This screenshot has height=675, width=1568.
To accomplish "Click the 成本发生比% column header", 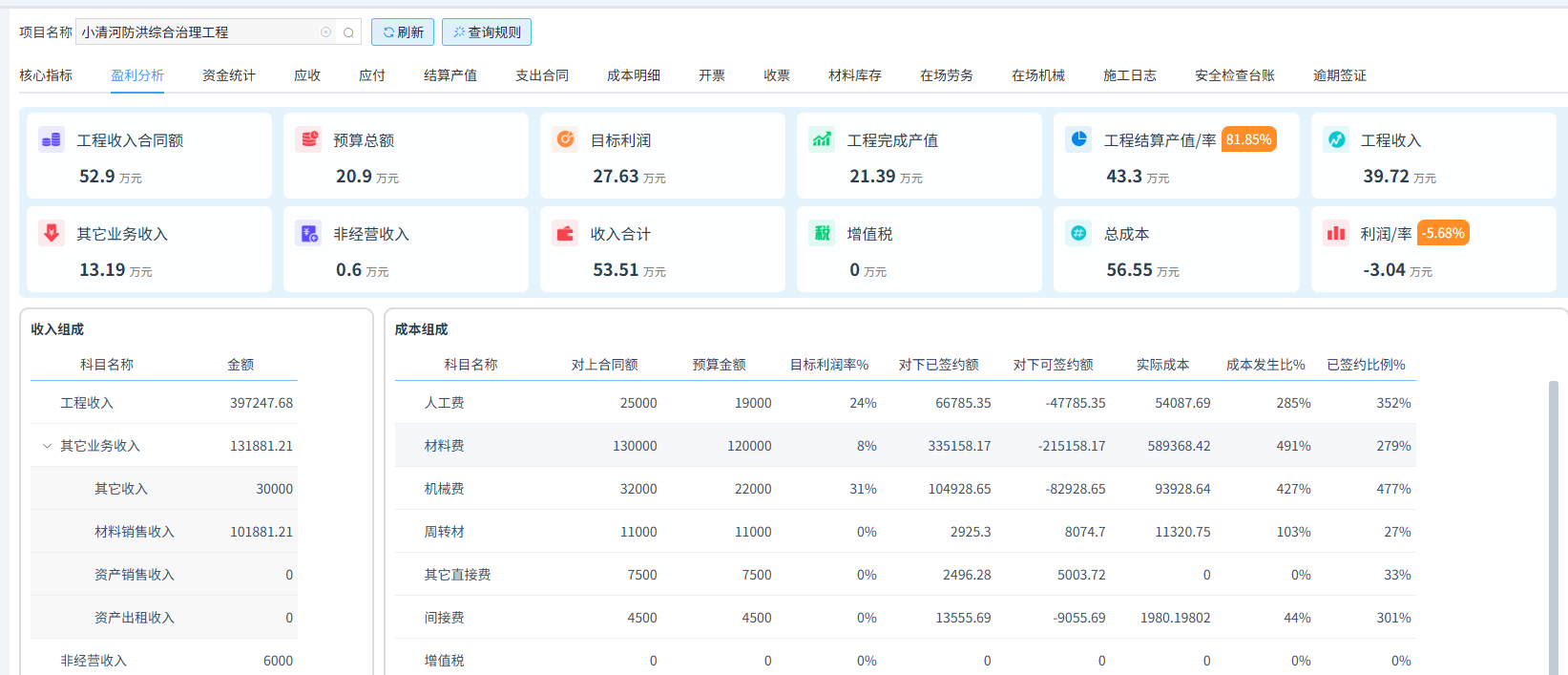I will (x=1265, y=365).
